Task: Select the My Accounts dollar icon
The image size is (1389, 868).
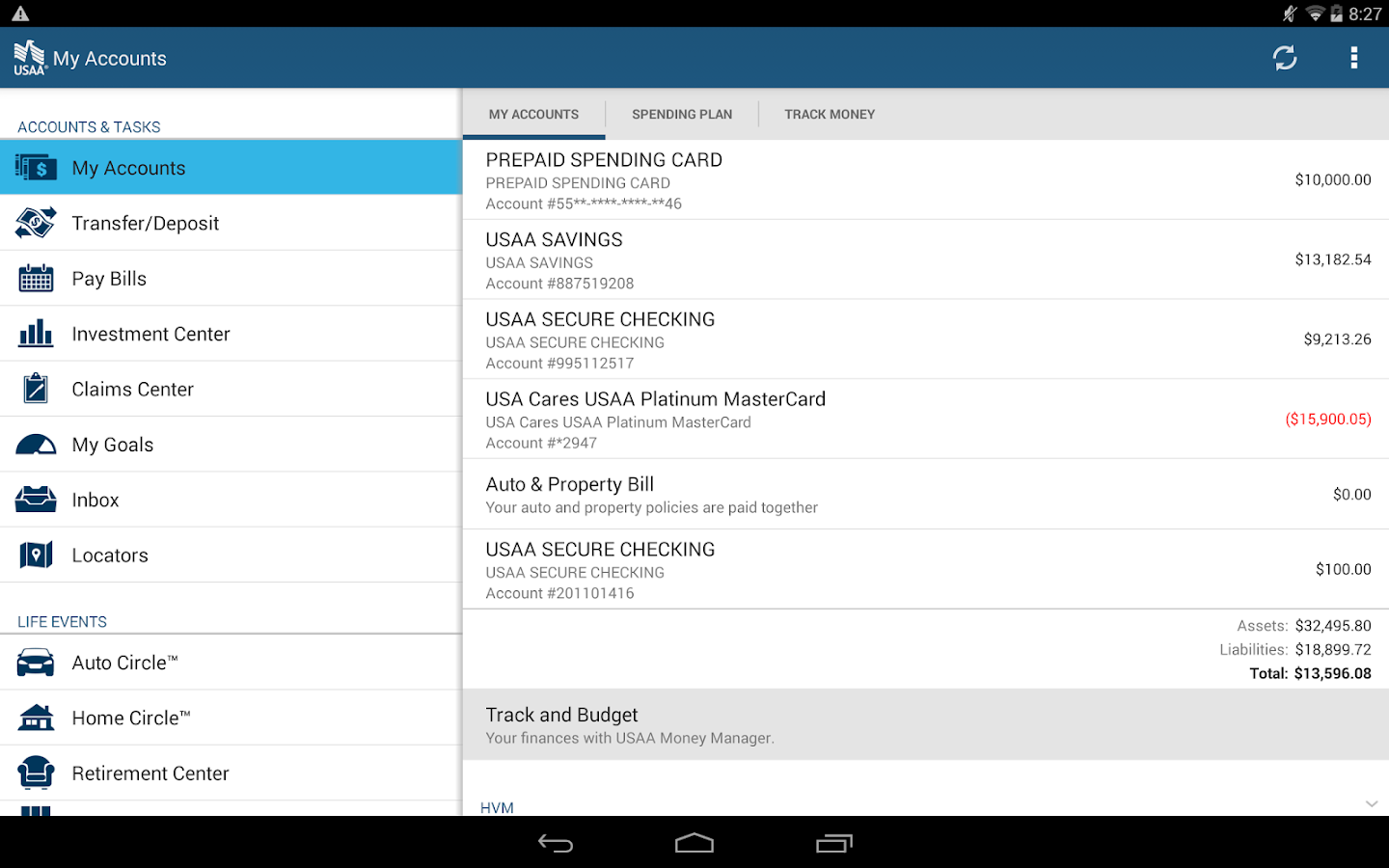Action: coord(36,168)
